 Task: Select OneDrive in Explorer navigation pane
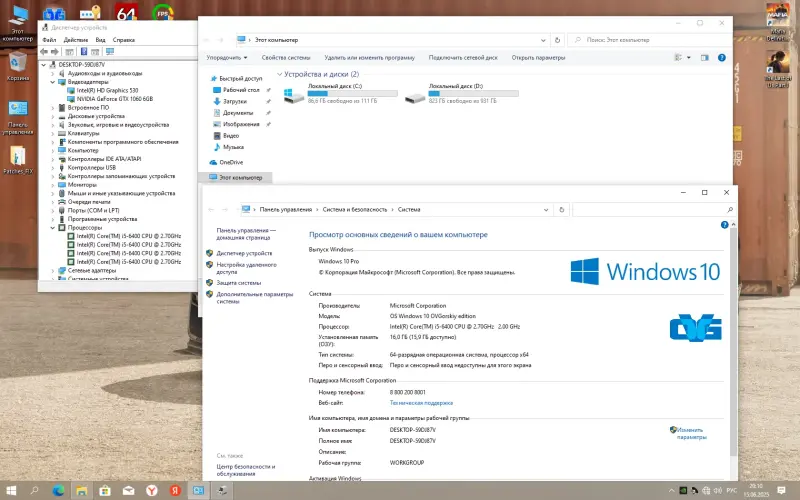point(231,162)
